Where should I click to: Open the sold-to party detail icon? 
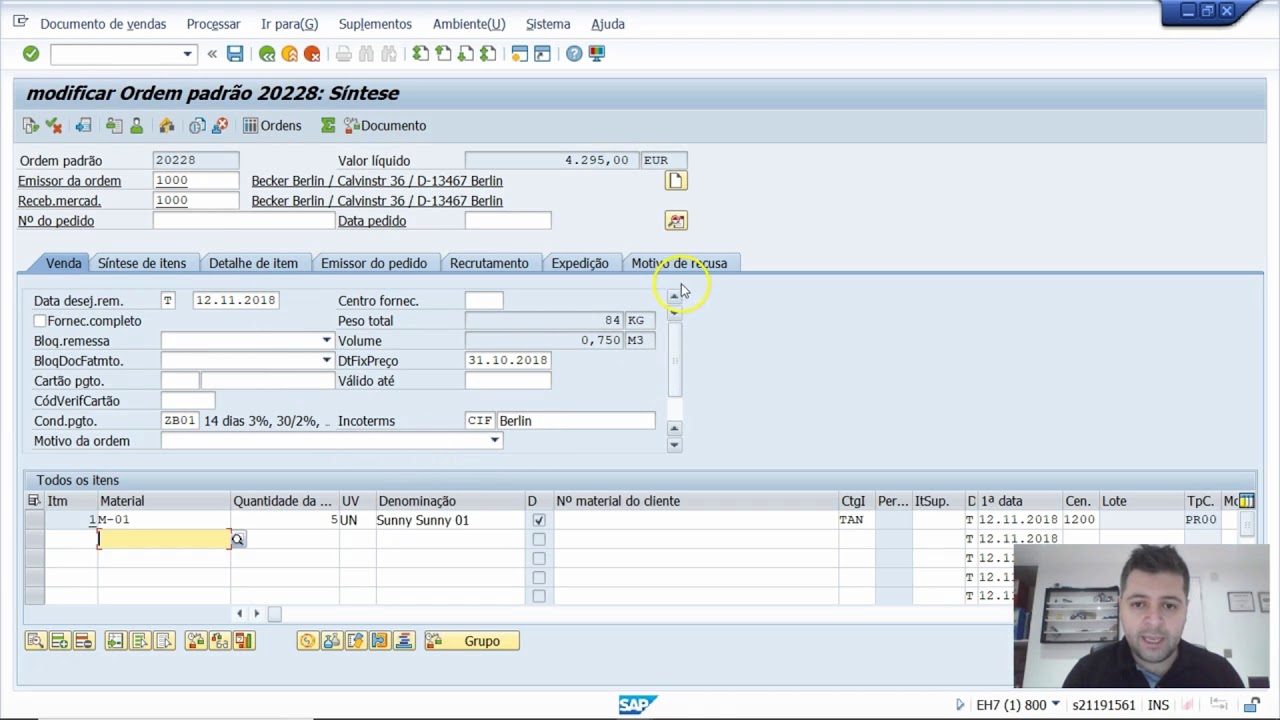tap(676, 181)
